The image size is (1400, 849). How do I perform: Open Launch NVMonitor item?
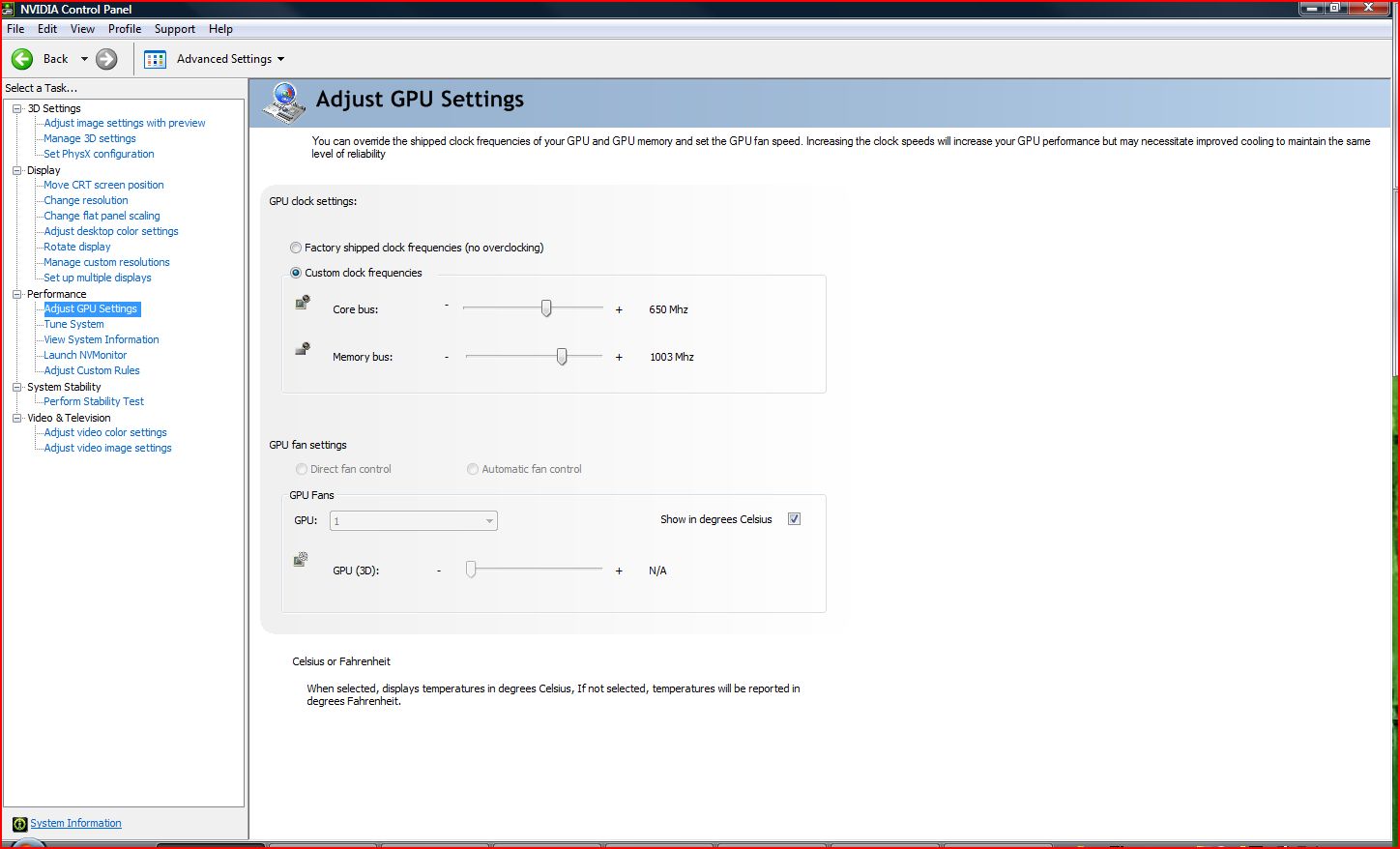pyautogui.click(x=85, y=355)
